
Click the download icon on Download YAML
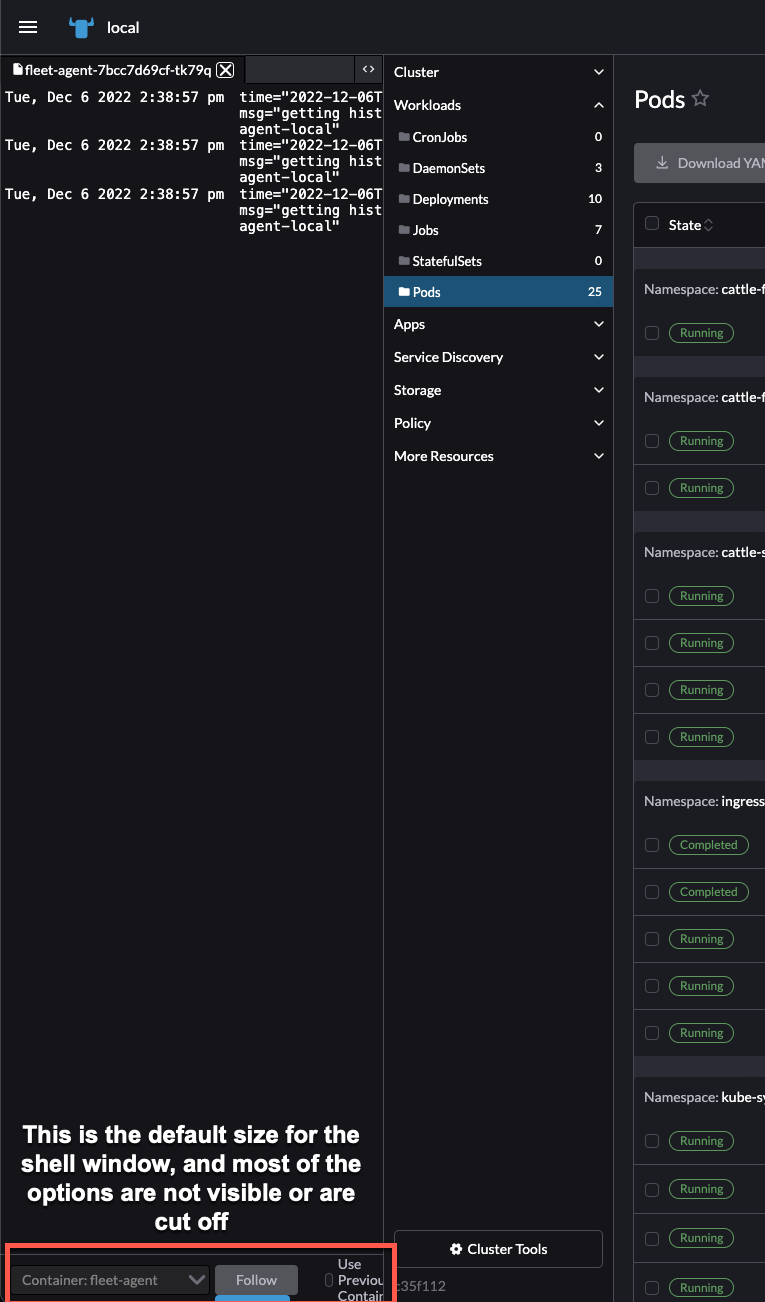point(662,162)
